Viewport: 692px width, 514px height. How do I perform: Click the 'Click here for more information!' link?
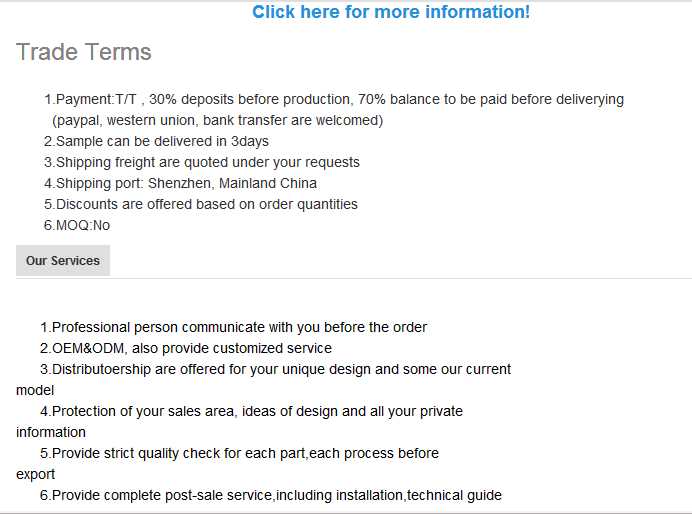pyautogui.click(x=391, y=12)
